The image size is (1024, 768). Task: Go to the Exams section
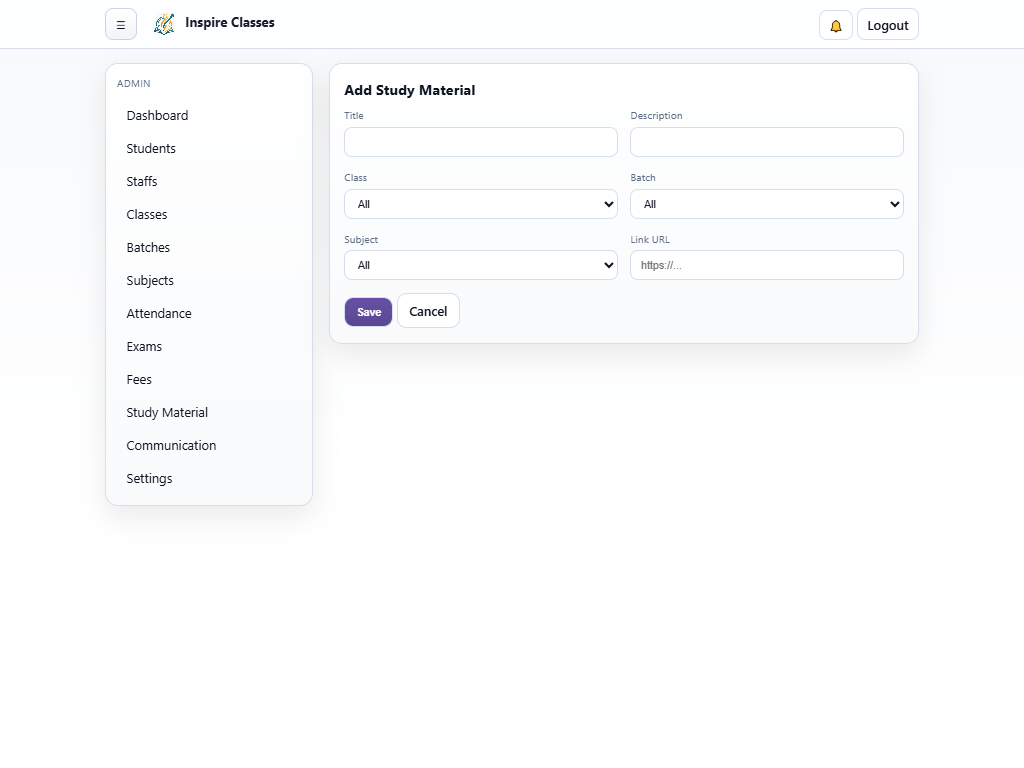pos(144,347)
